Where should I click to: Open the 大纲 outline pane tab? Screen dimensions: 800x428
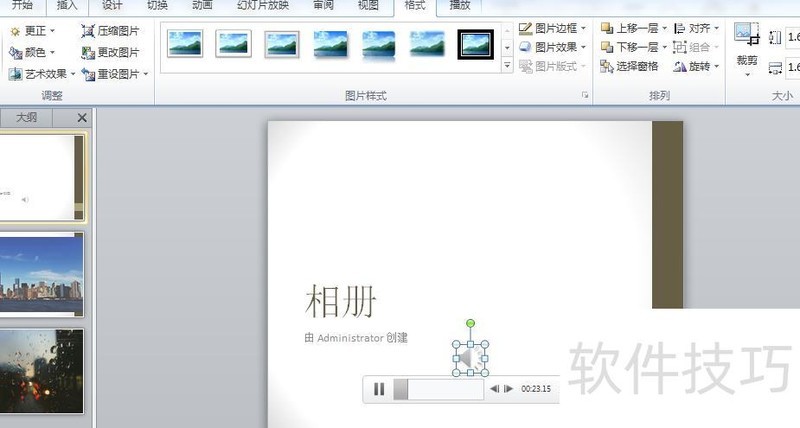(x=27, y=118)
